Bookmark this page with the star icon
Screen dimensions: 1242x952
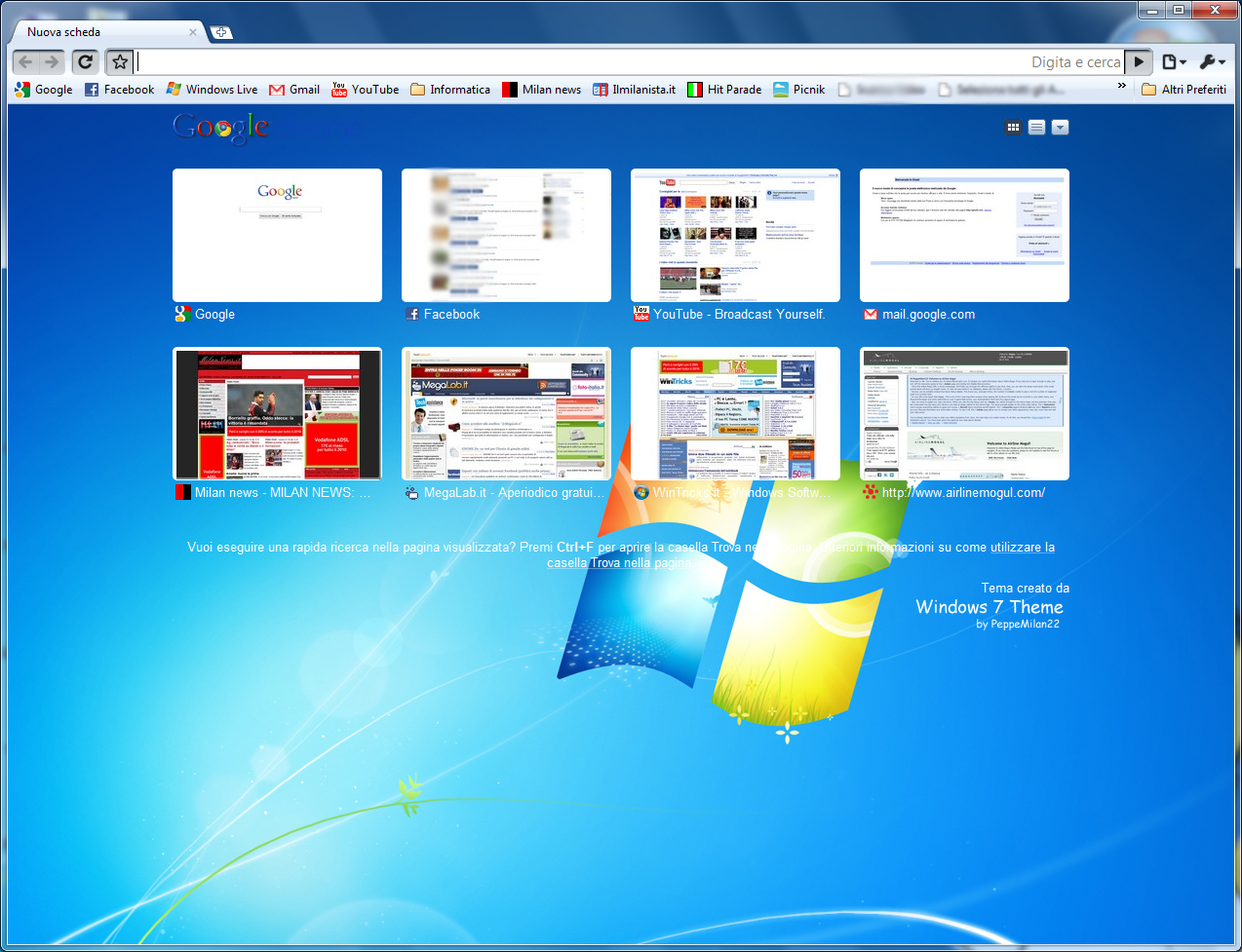tap(120, 62)
